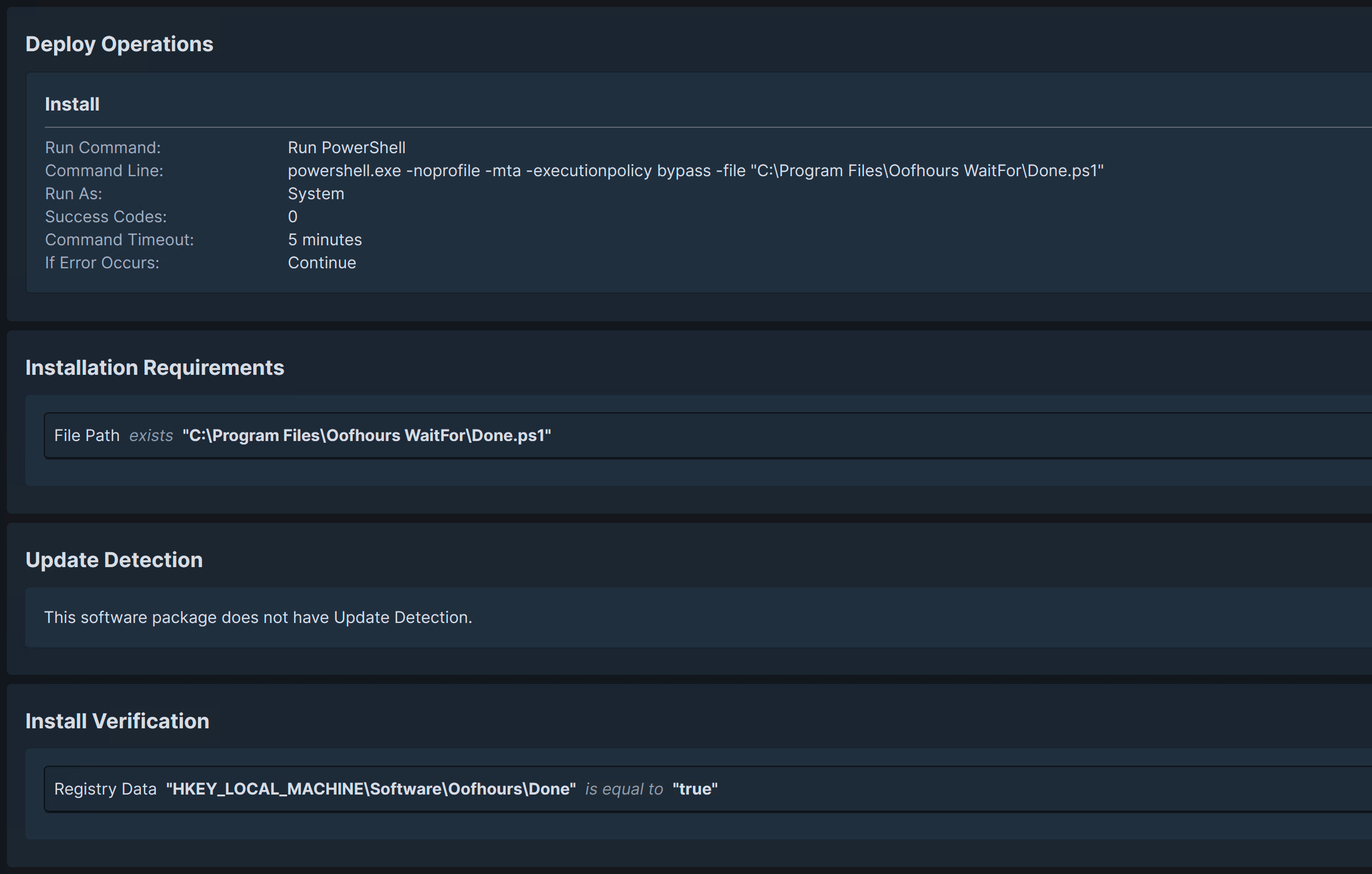Click the 5 minutes timeout value

point(325,240)
